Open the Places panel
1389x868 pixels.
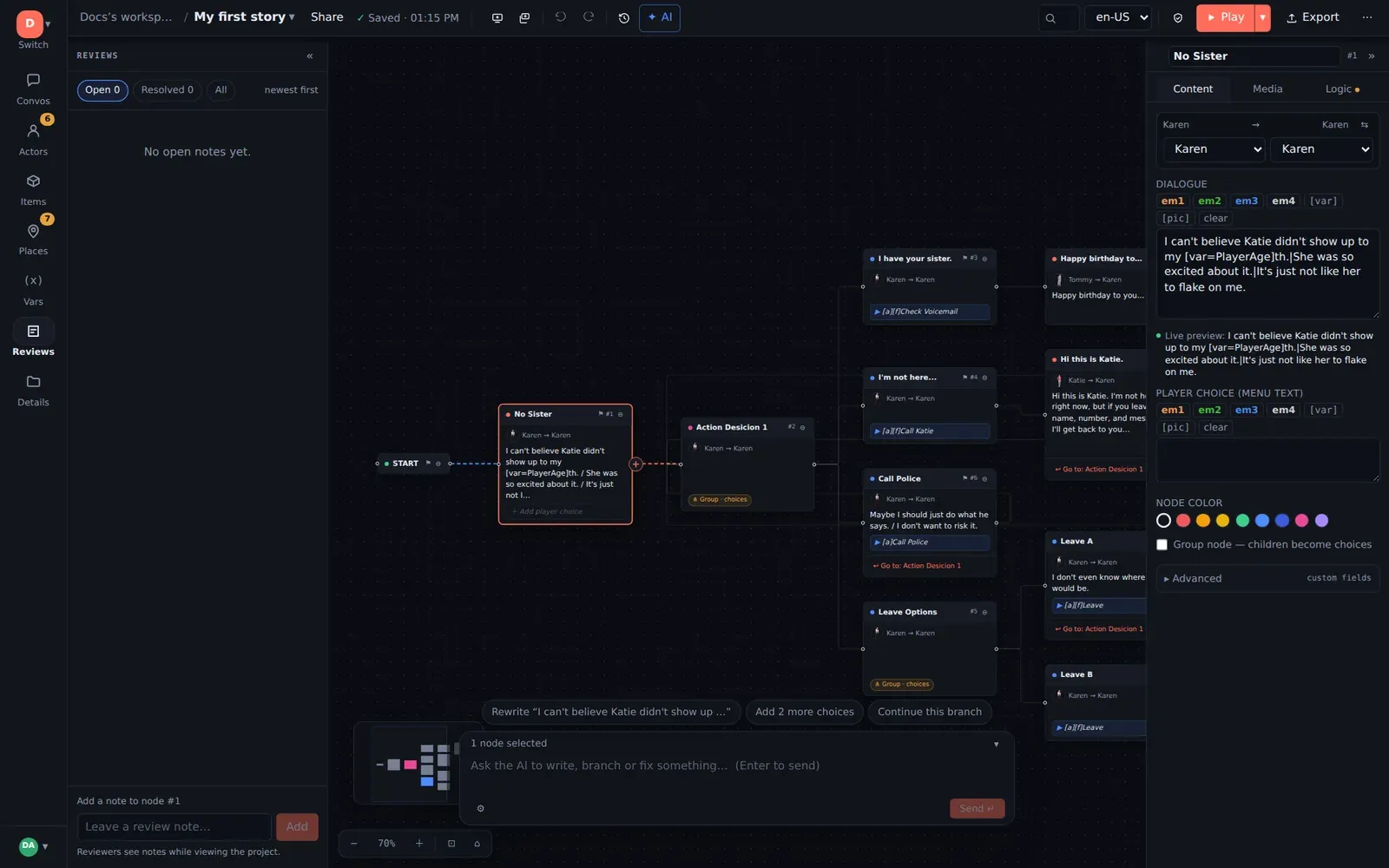(33, 240)
